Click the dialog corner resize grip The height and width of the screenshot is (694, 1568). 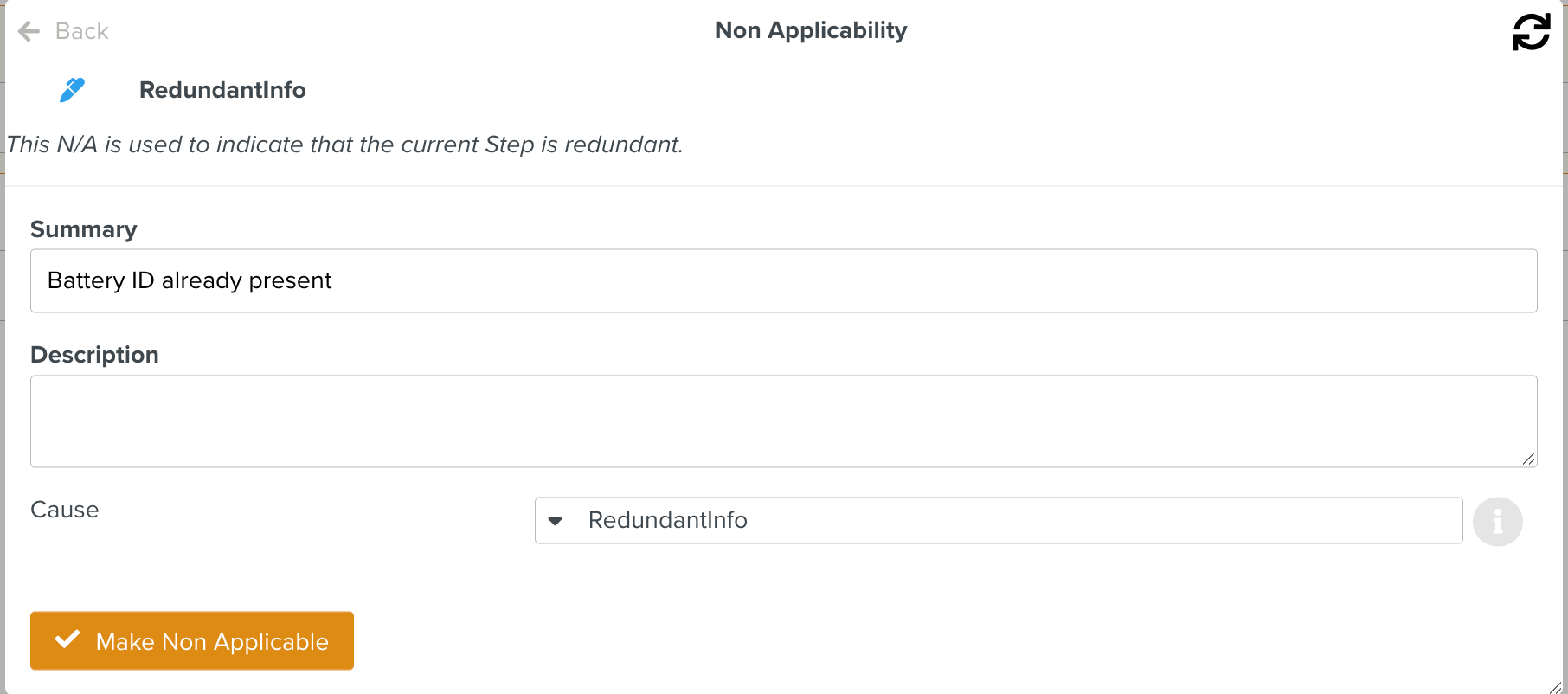1554,687
